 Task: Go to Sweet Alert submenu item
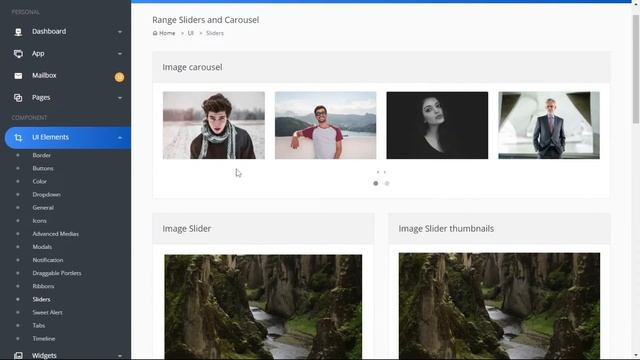[47, 312]
